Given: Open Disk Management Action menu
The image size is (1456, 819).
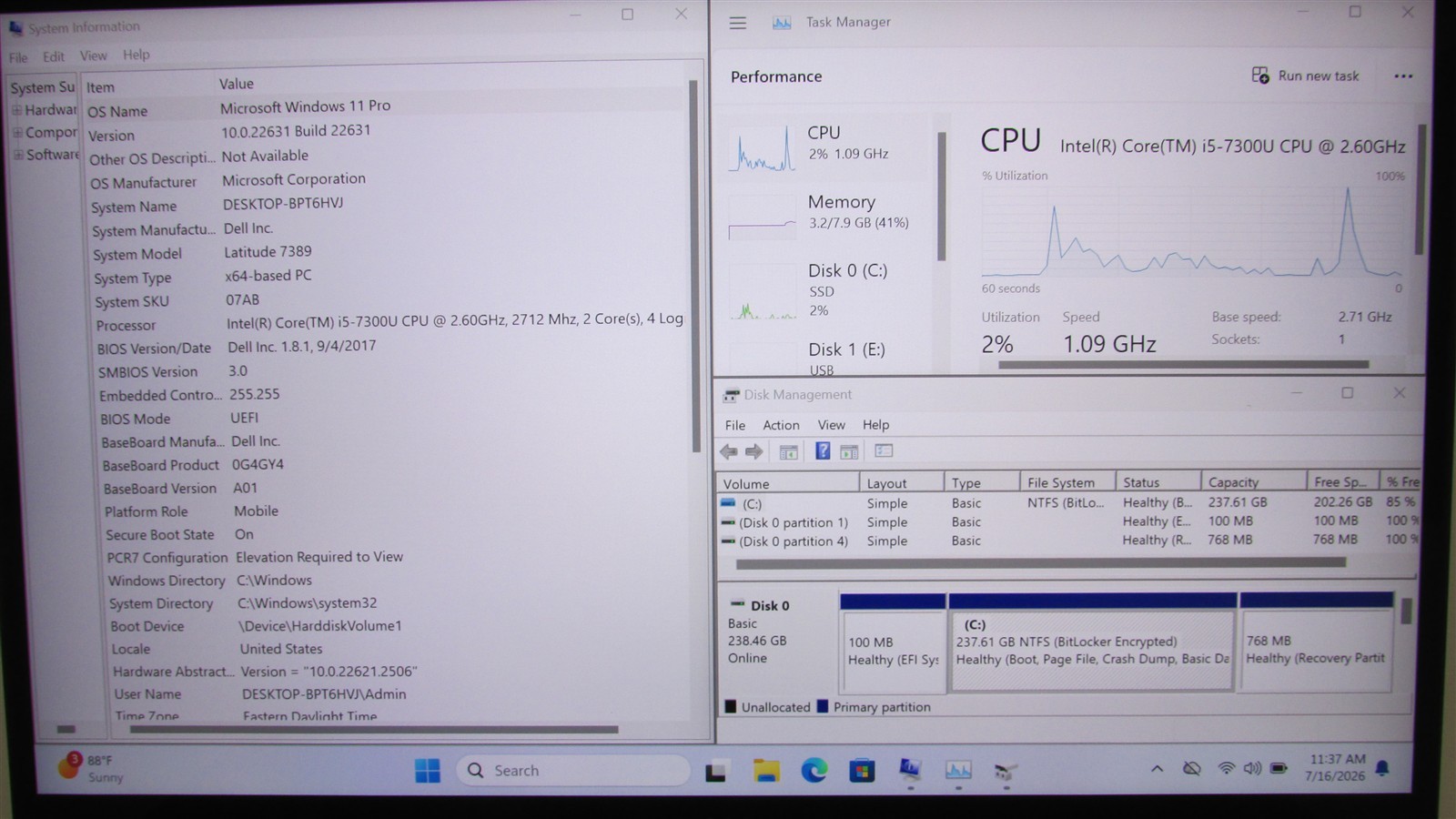Looking at the screenshot, I should click(781, 425).
